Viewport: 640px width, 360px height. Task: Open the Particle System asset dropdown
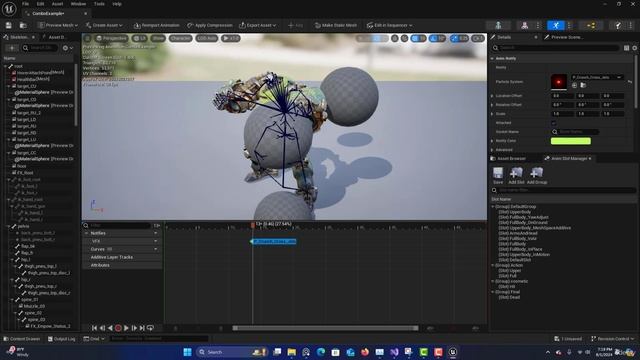[597, 77]
